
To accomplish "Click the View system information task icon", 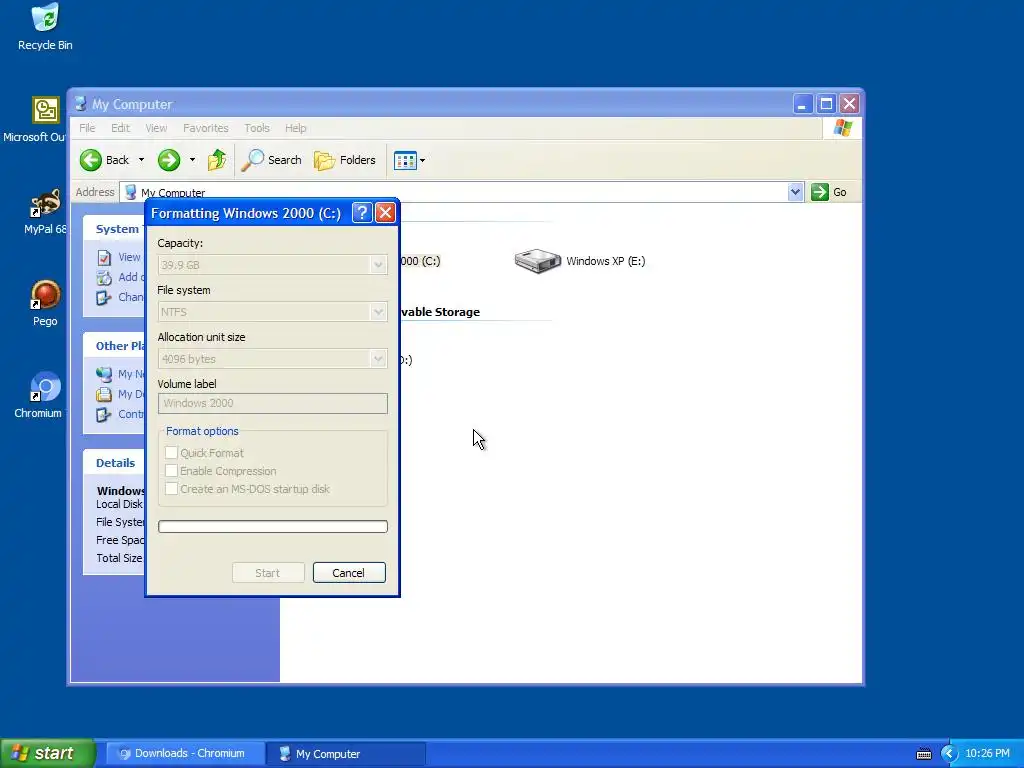I will pyautogui.click(x=104, y=257).
